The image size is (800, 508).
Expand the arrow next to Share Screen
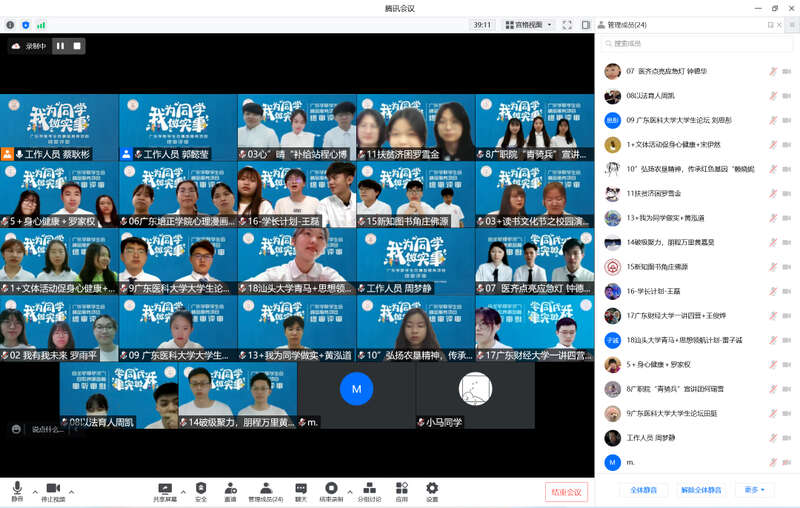coord(183,490)
